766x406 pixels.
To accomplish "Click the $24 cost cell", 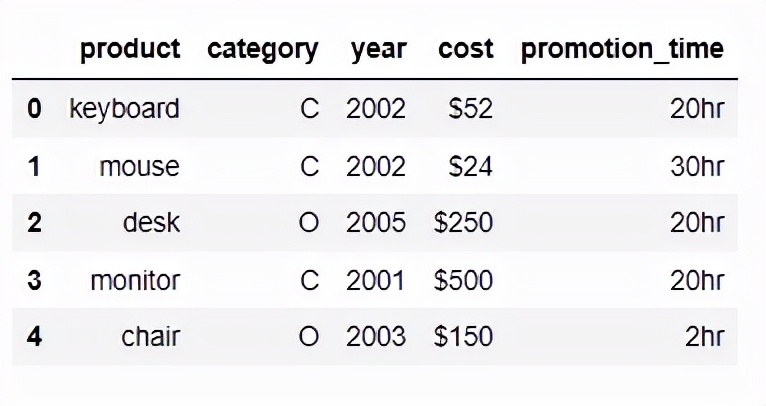I will [471, 167].
